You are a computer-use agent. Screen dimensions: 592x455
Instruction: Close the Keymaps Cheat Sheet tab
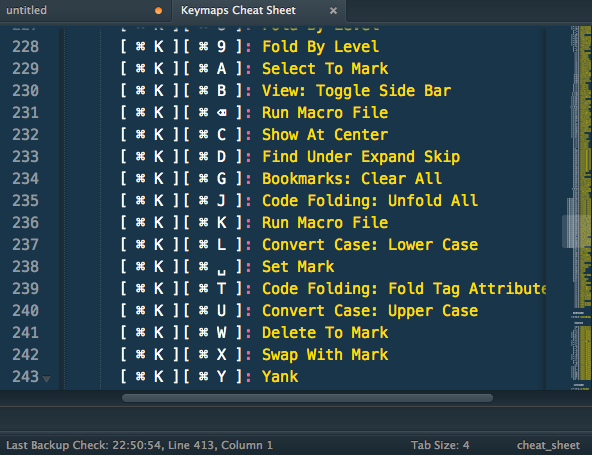point(333,11)
